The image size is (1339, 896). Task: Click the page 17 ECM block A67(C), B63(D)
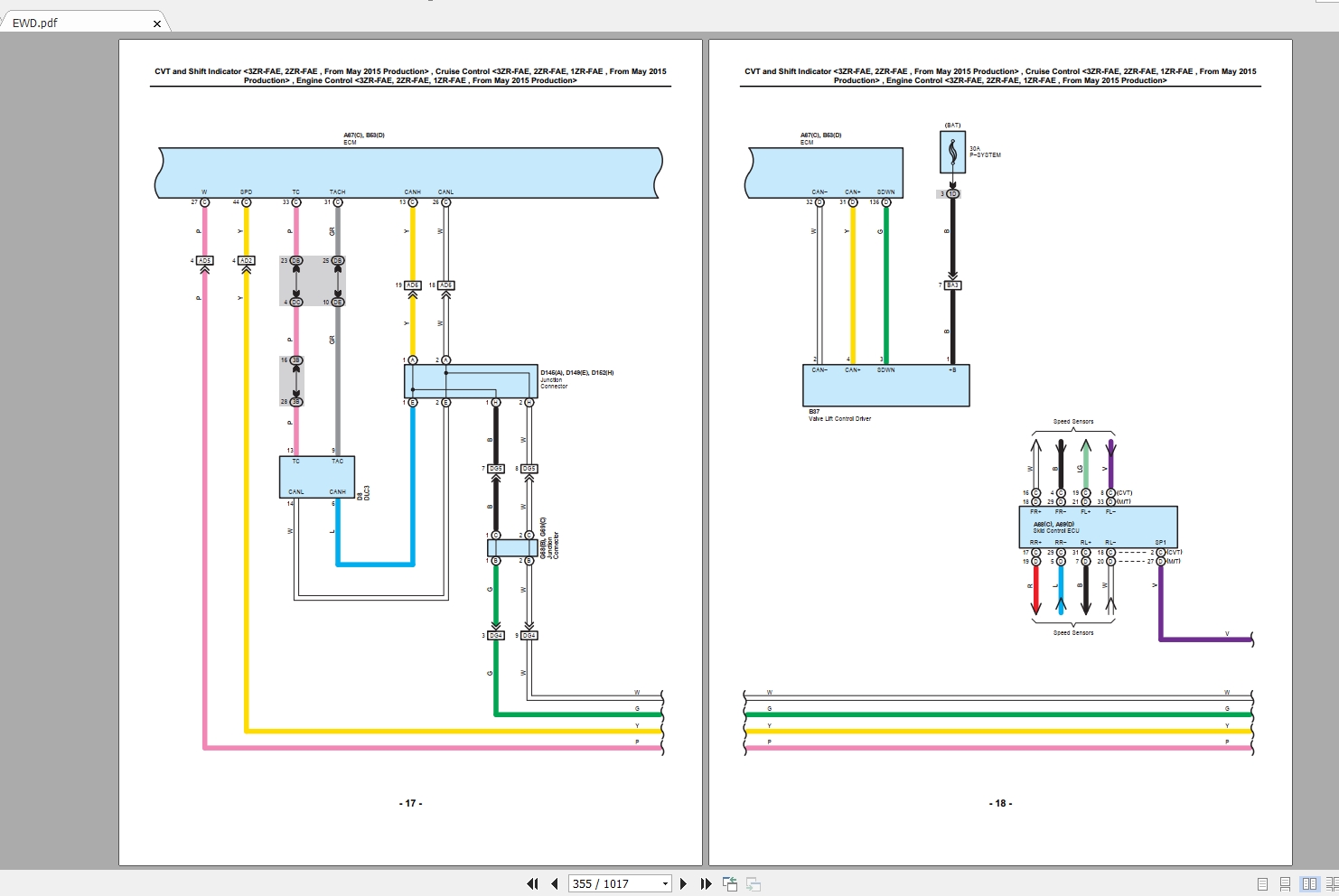408,173
